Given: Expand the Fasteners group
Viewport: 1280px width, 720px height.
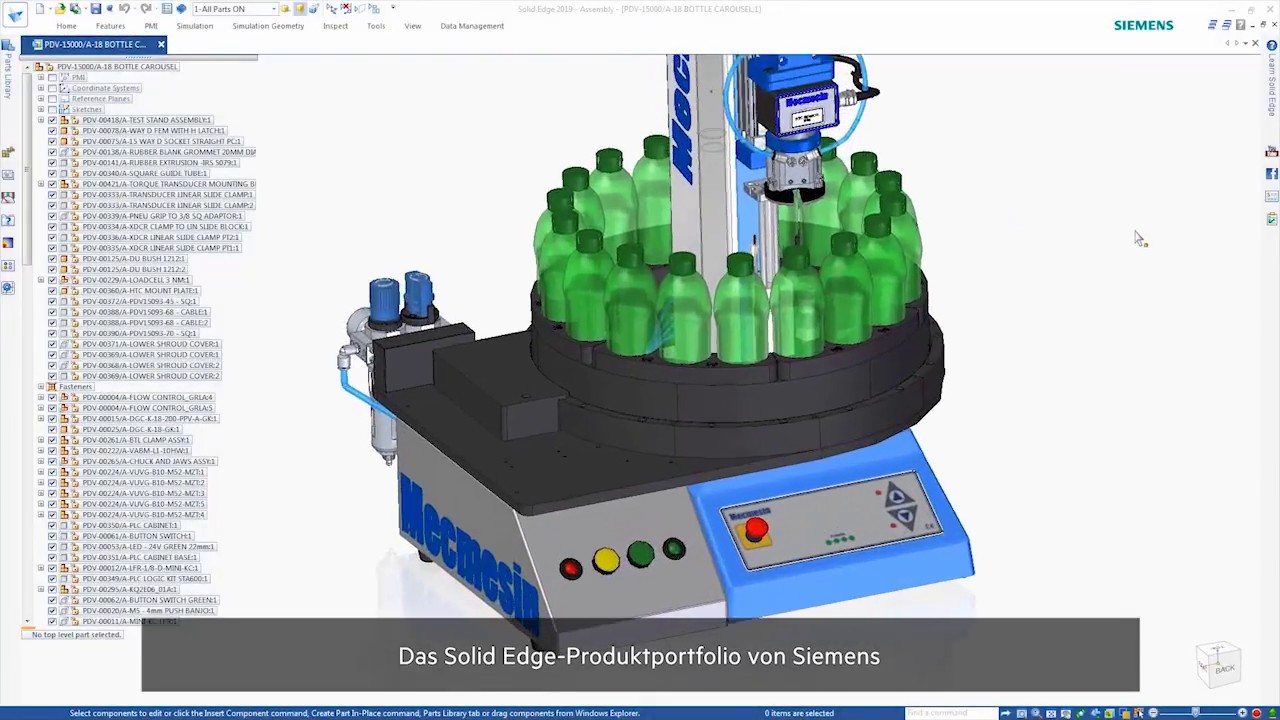Looking at the screenshot, I should tap(41, 387).
